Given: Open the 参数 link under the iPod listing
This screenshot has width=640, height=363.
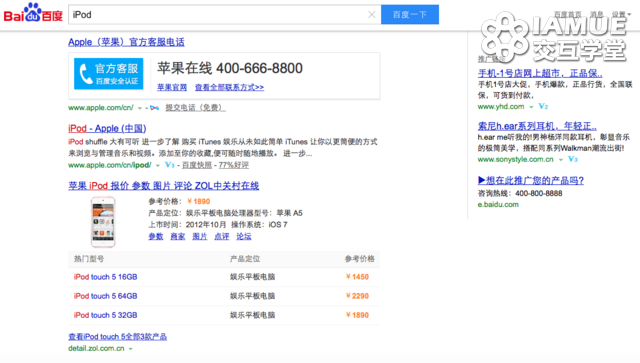Looking at the screenshot, I should (x=156, y=236).
